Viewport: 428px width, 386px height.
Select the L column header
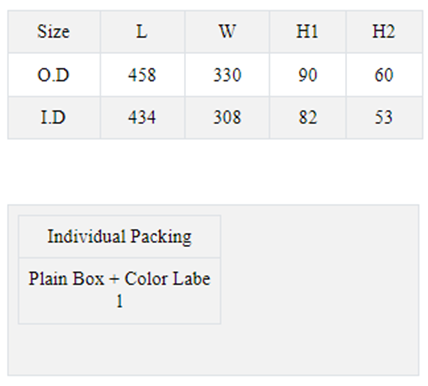[142, 32]
